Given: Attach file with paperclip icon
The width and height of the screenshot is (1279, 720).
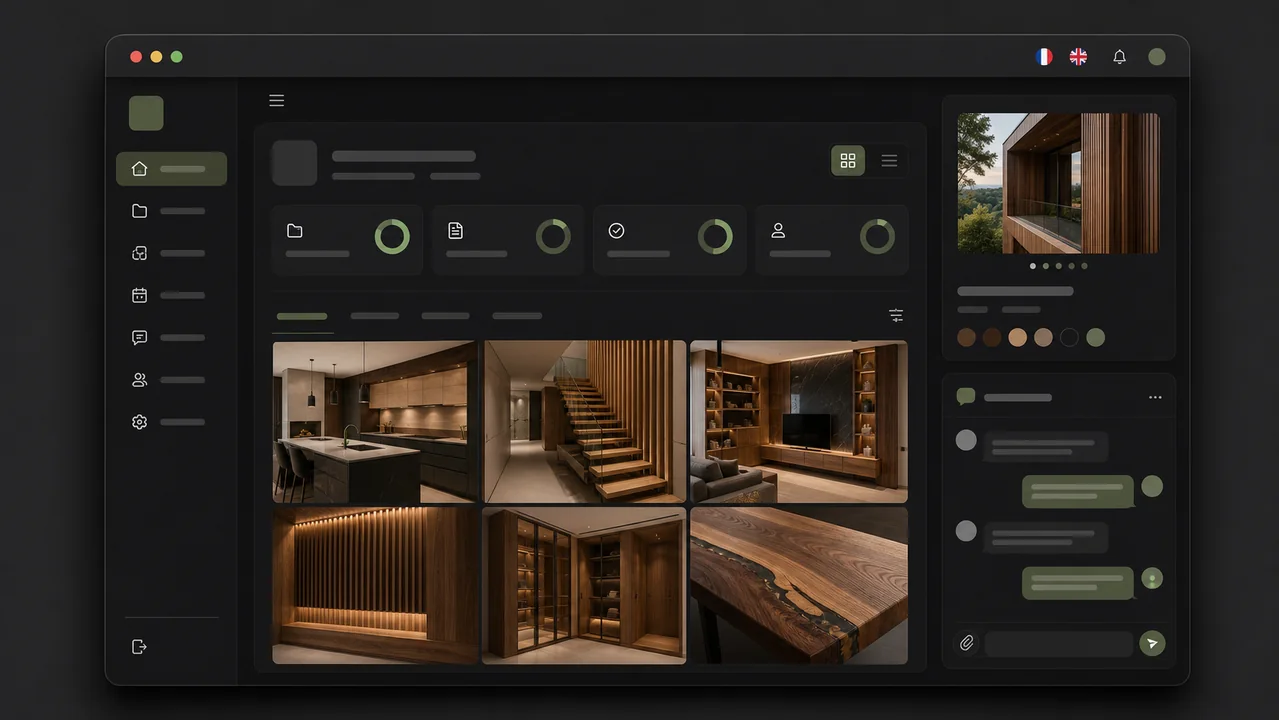Looking at the screenshot, I should point(967,643).
